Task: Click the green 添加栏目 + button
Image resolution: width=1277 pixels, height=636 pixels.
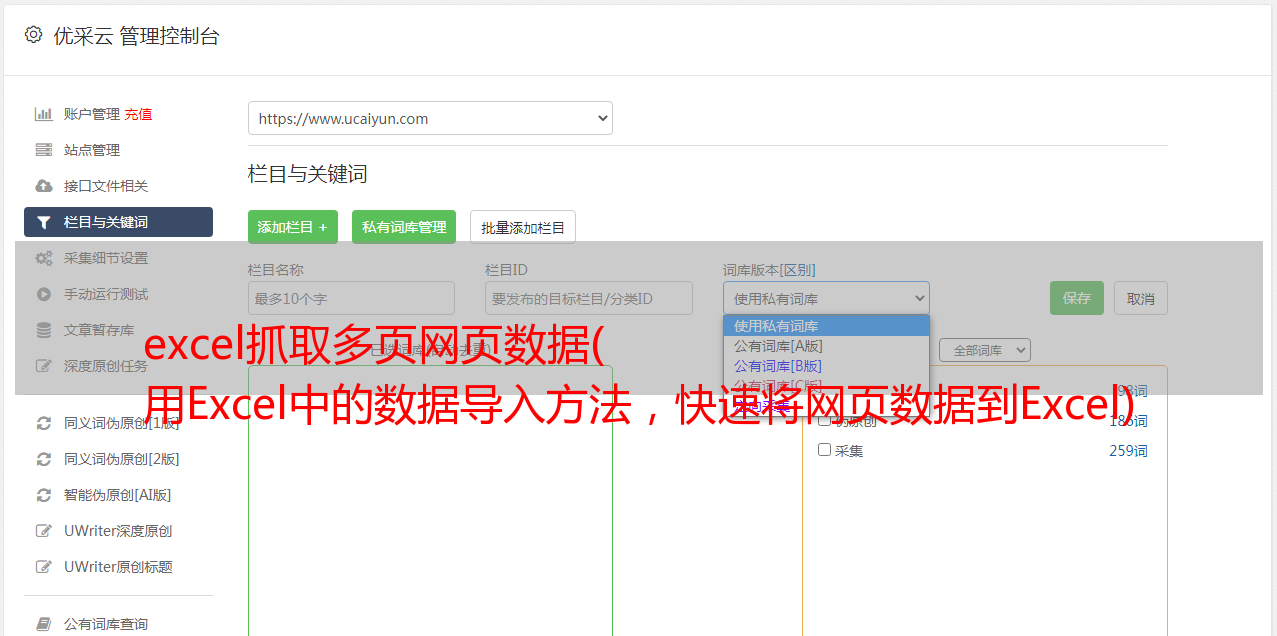Action: pos(293,227)
